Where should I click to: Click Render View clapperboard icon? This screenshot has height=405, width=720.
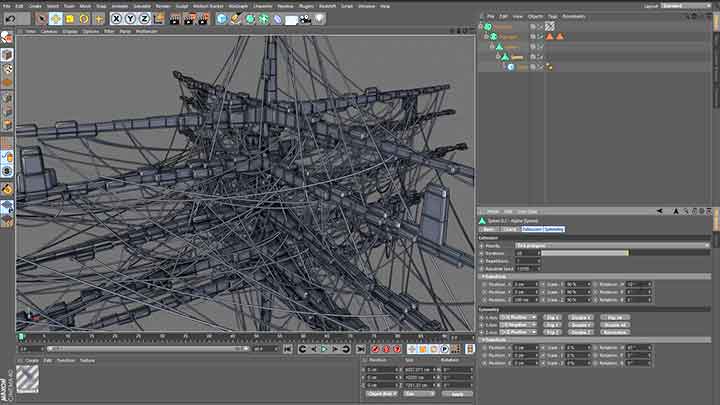coord(175,19)
